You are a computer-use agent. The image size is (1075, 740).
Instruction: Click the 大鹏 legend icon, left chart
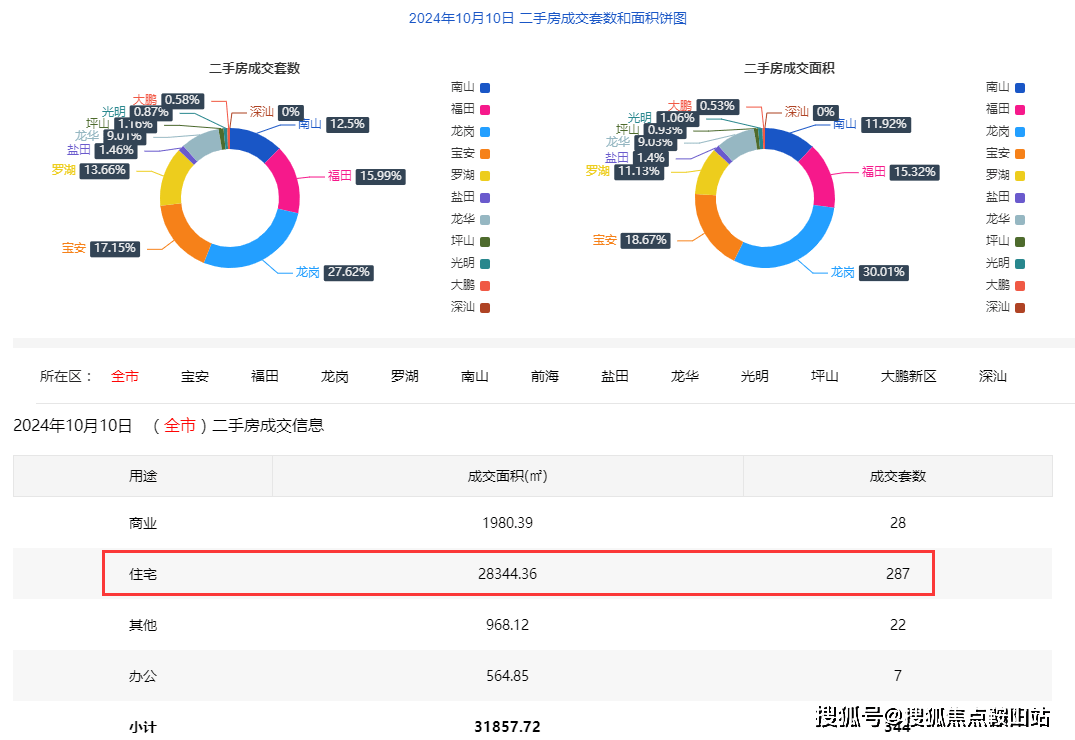tap(483, 285)
